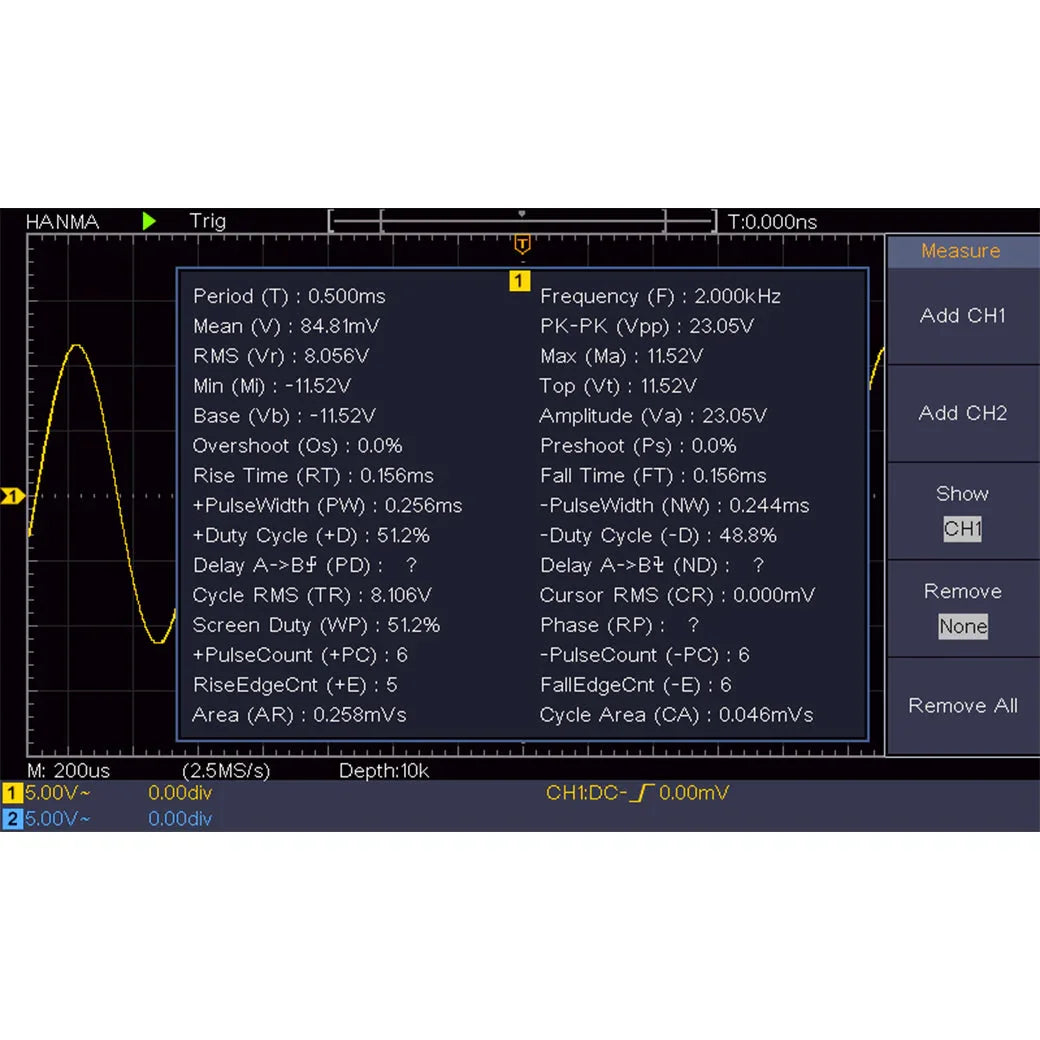1040x1040 pixels.
Task: Toggle the Trig status indicator
Action: 207,221
